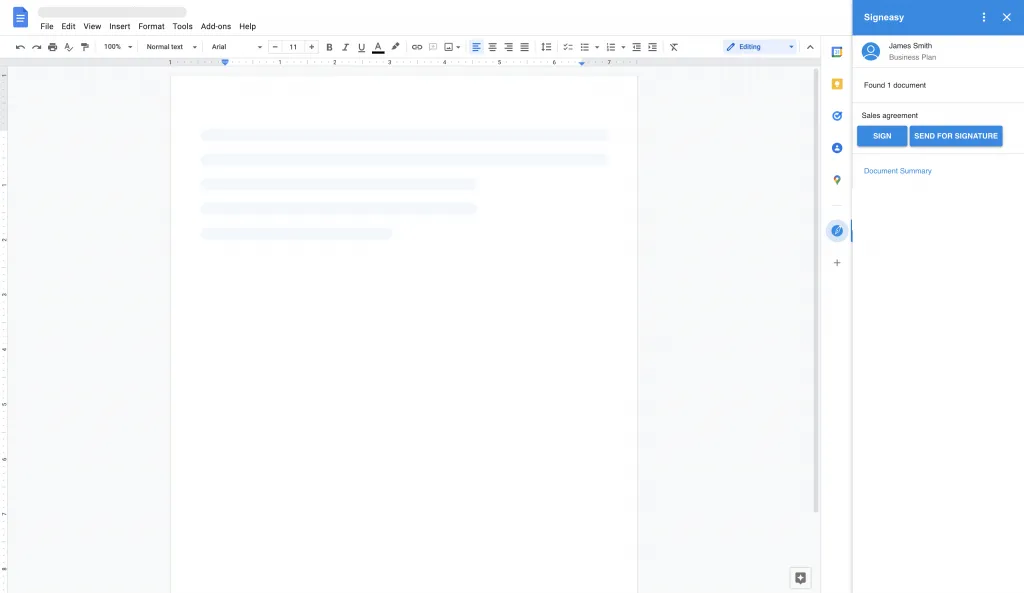Toggle bold formatting
Image resolution: width=1024 pixels, height=593 pixels.
[329, 47]
